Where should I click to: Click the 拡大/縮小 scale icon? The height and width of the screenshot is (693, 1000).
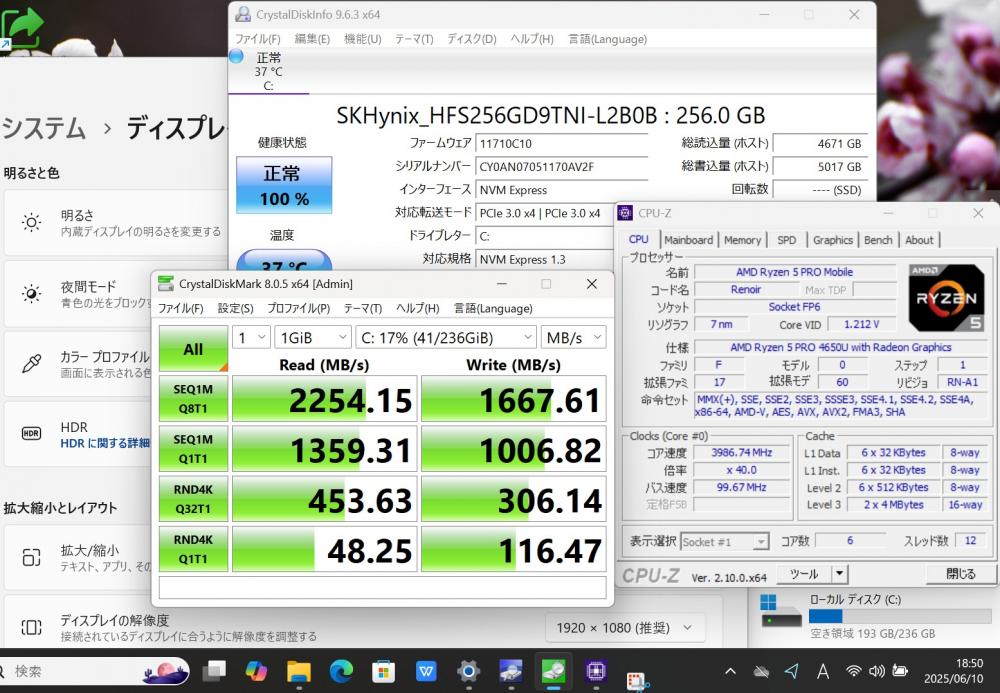click(31, 557)
